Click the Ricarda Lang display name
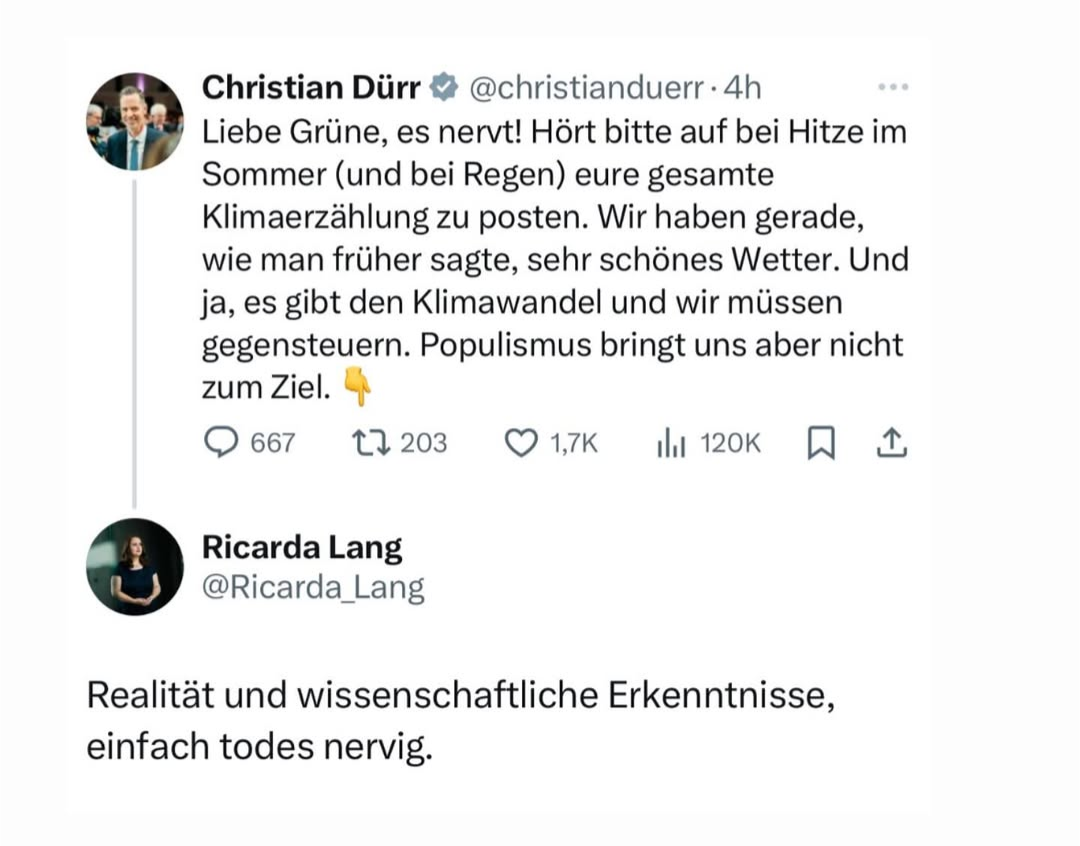Viewport: 1080px width, 846px height. (x=302, y=547)
